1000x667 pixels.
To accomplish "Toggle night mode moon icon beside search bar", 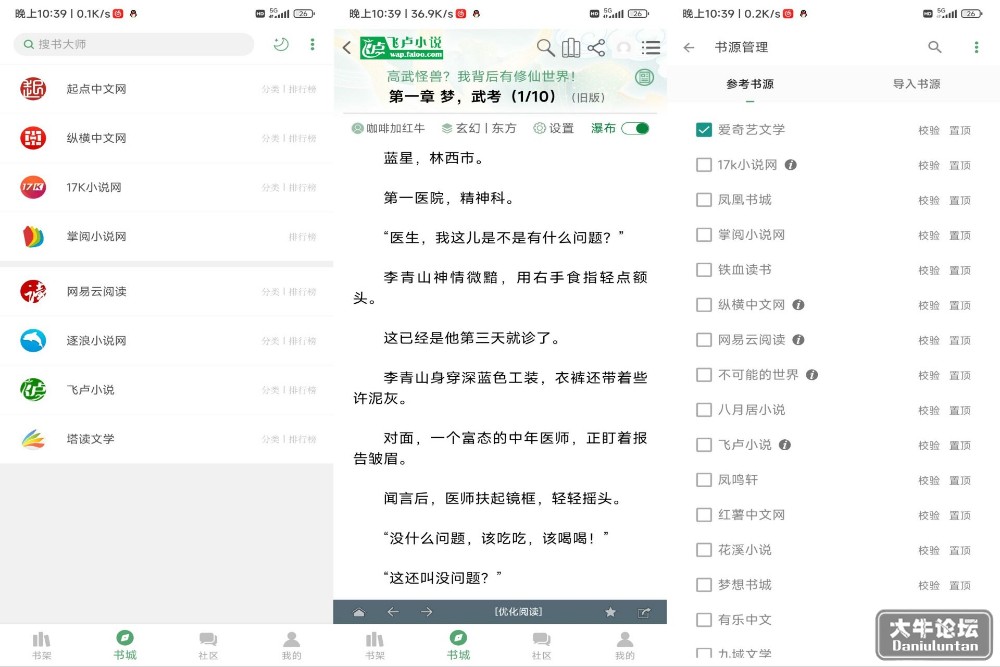I will [281, 44].
